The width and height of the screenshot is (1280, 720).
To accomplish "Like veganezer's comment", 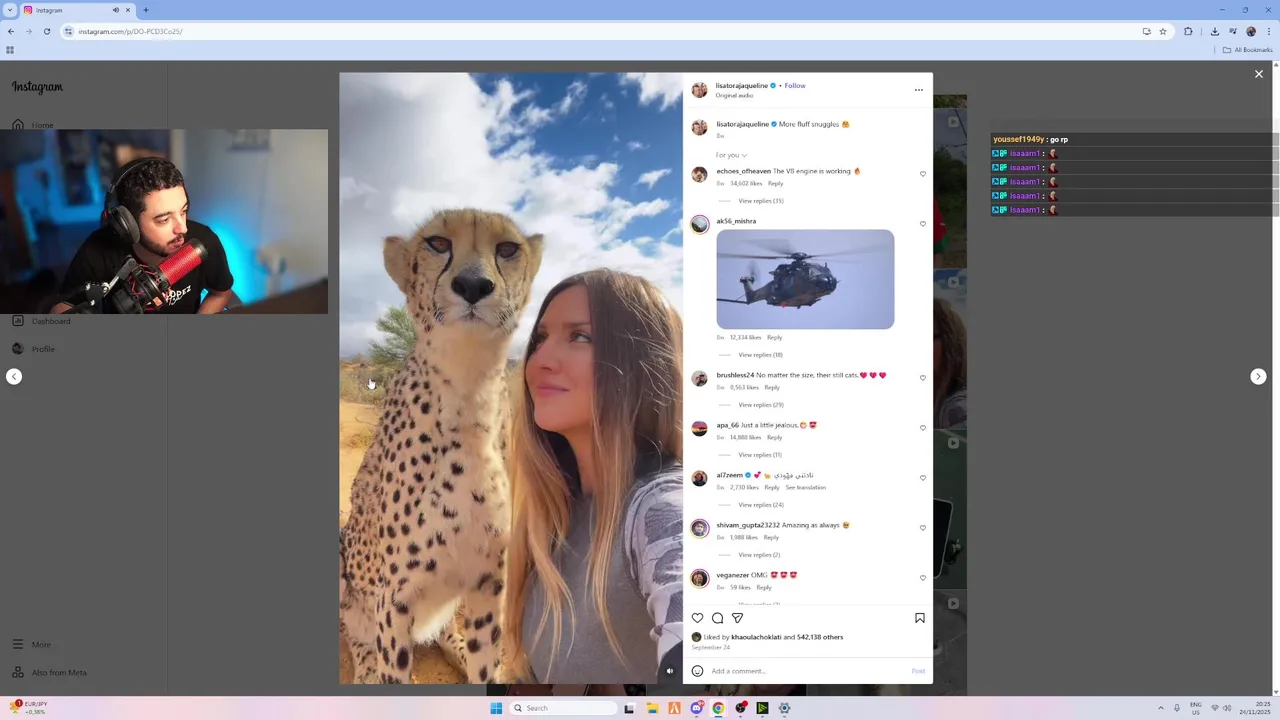I will [923, 578].
